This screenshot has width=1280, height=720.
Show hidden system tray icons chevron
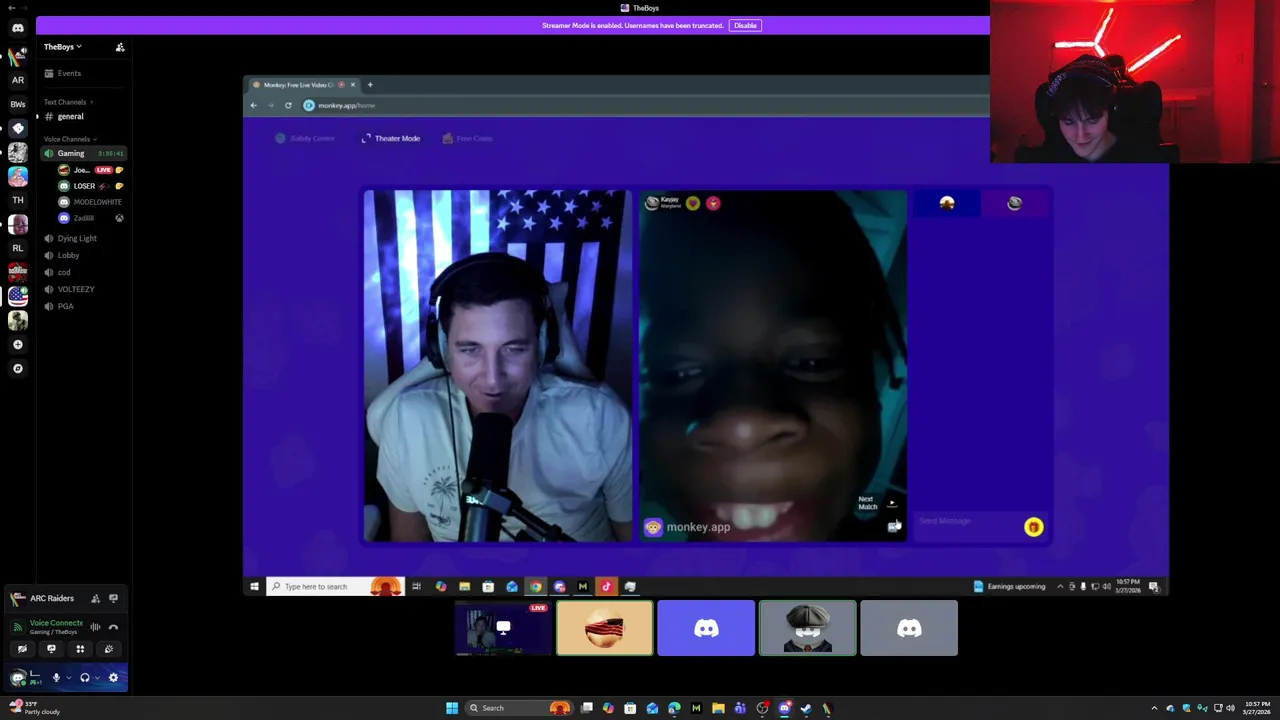[x=1156, y=708]
